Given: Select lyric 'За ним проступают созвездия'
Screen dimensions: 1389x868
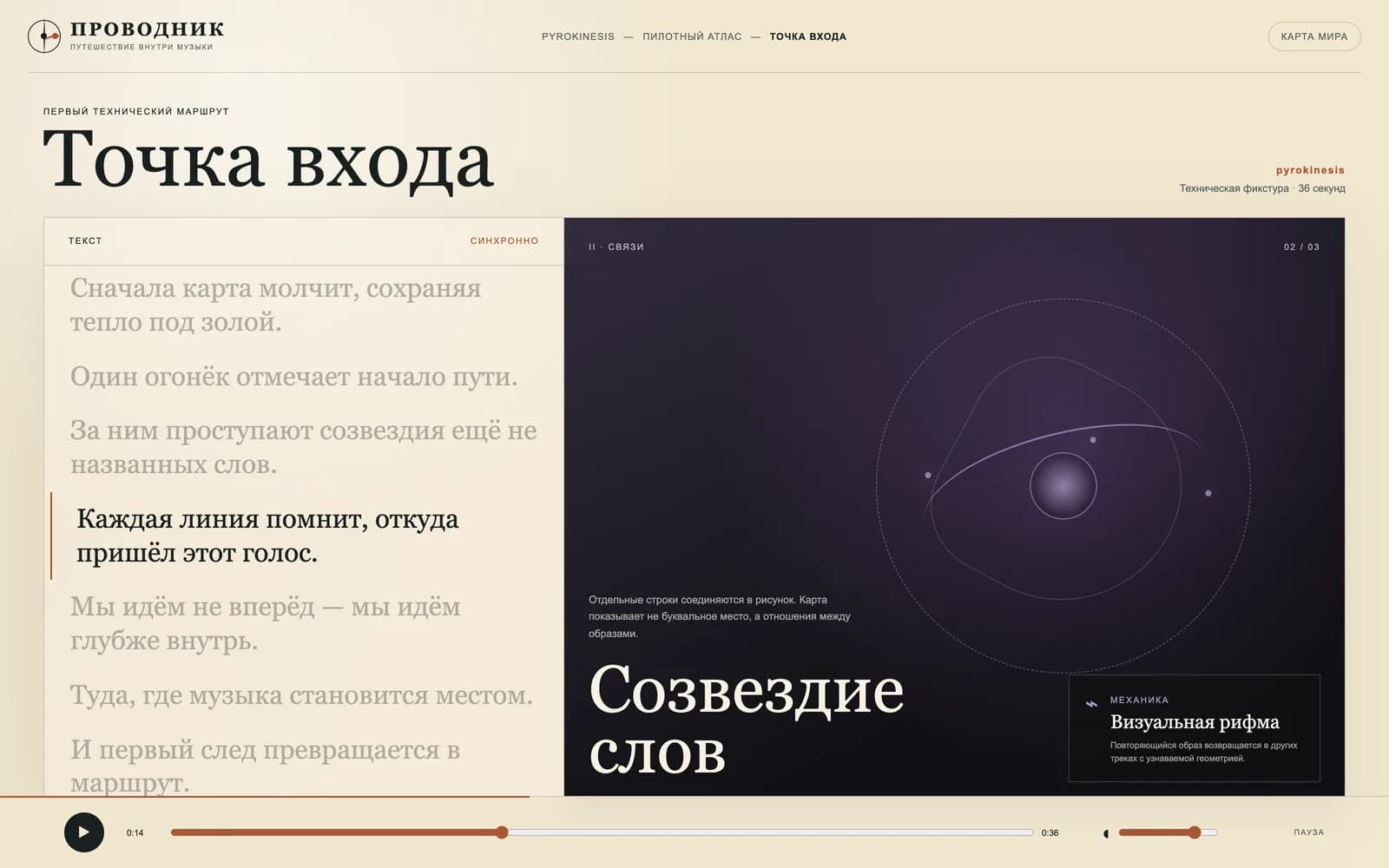Looking at the screenshot, I should tap(303, 447).
